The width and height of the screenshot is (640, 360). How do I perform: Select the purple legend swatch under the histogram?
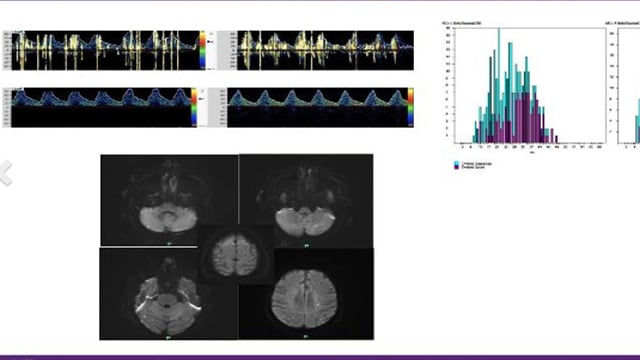[x=456, y=167]
